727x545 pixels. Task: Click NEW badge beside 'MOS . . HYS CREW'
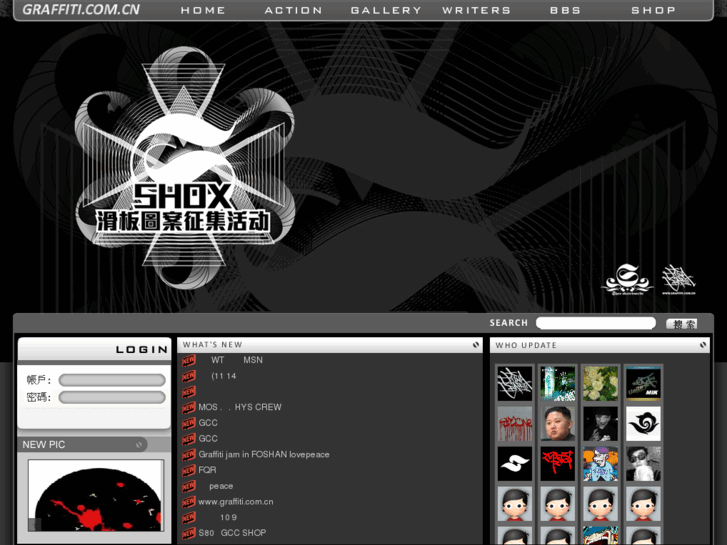tap(189, 408)
